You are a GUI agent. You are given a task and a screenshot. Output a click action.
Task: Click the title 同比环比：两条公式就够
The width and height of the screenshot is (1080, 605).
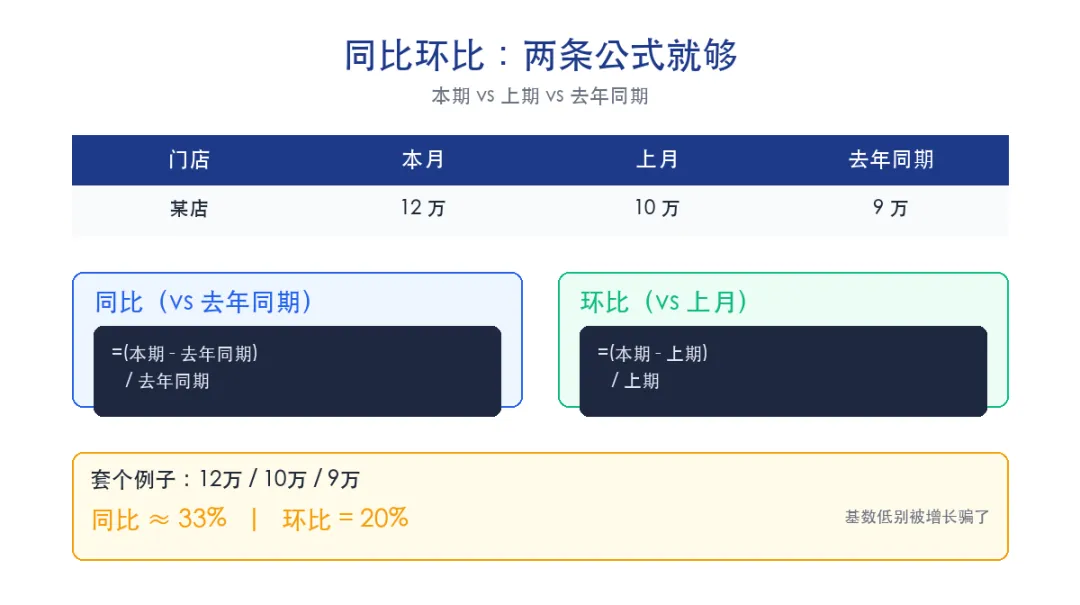pyautogui.click(x=541, y=55)
